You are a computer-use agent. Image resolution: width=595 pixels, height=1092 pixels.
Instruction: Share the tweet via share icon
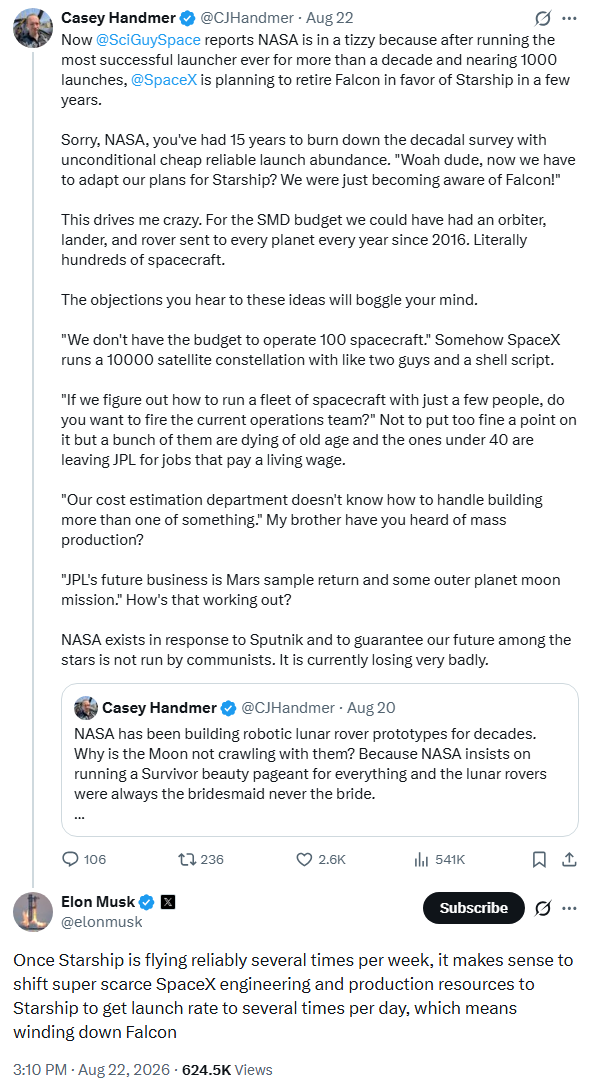pos(569,859)
